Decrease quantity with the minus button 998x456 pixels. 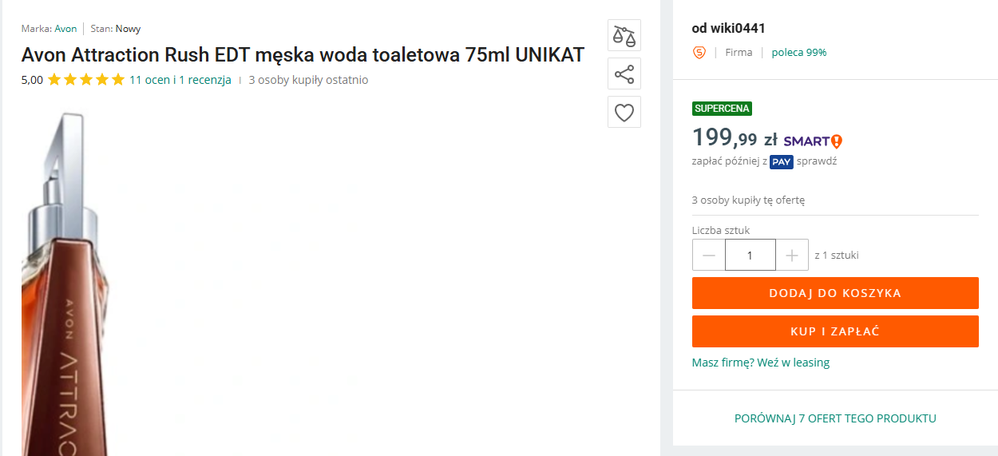click(x=709, y=255)
